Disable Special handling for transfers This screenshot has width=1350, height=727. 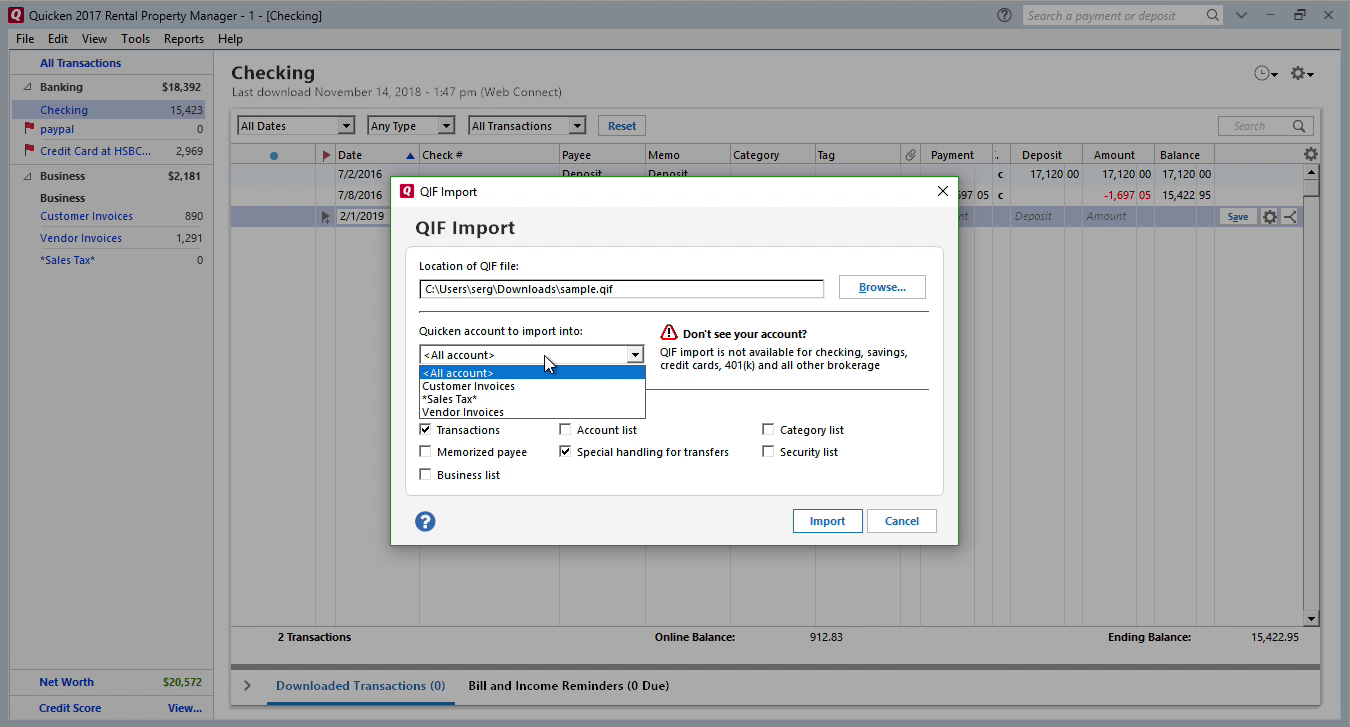click(565, 451)
